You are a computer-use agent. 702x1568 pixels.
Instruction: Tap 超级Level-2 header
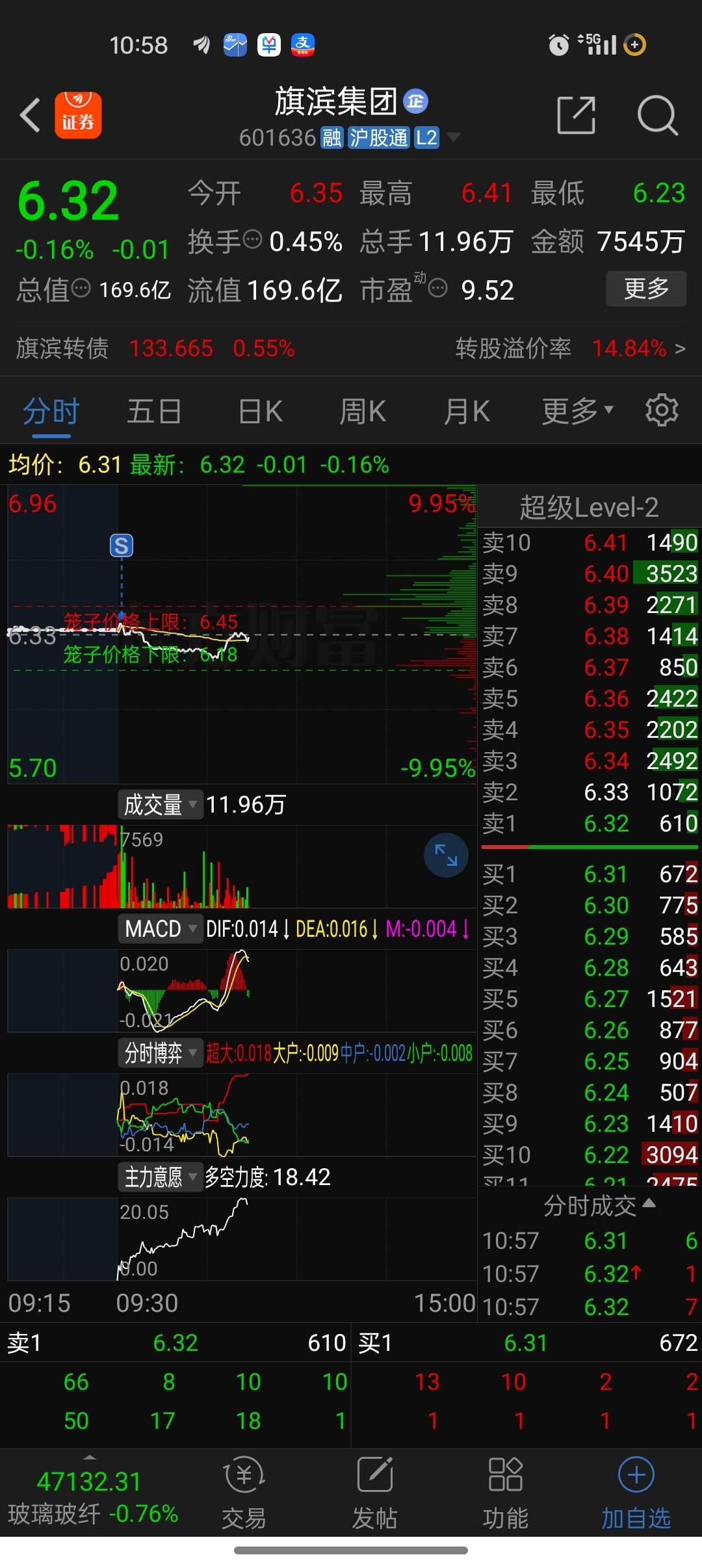click(589, 507)
